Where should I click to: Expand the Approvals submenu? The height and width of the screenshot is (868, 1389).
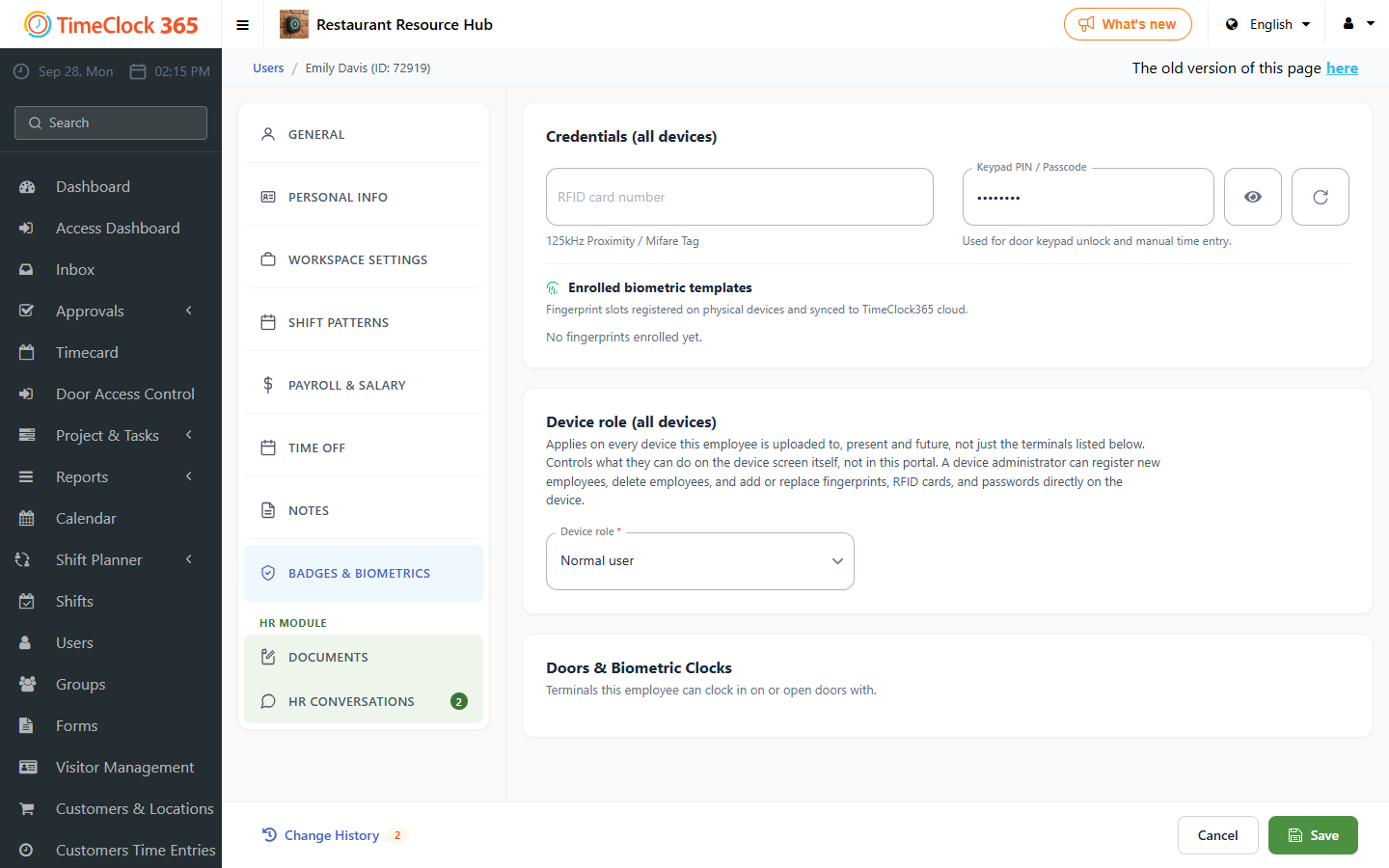(111, 311)
